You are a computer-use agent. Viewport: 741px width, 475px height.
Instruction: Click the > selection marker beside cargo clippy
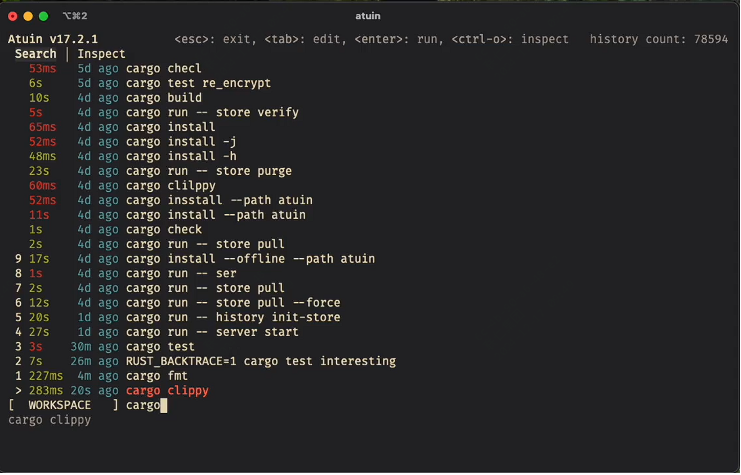[x=18, y=391]
